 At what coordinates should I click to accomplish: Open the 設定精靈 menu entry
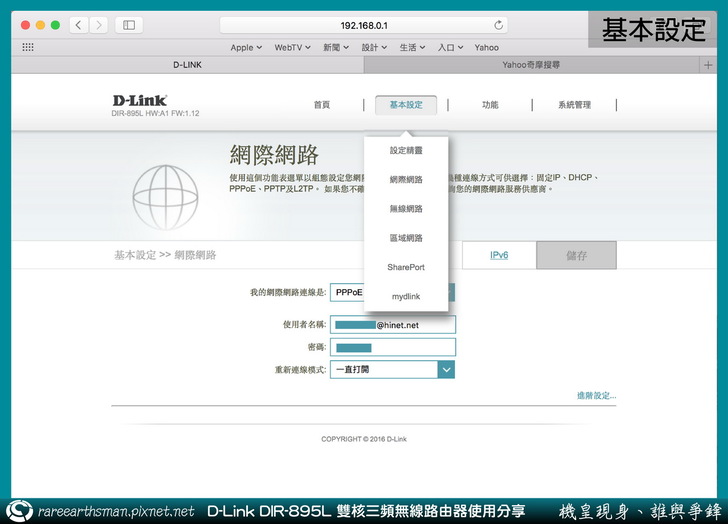click(x=406, y=150)
